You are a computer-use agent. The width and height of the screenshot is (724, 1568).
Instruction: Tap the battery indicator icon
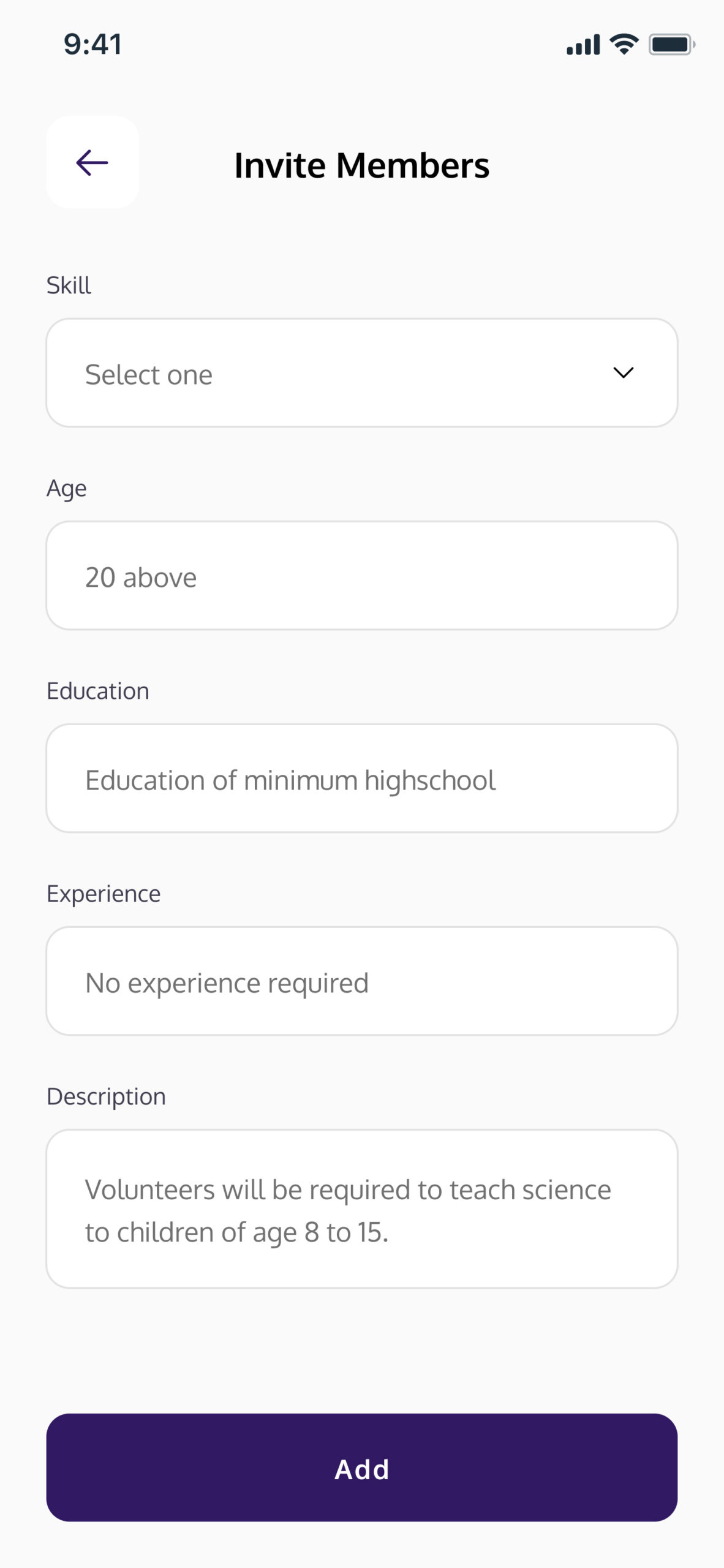671,45
